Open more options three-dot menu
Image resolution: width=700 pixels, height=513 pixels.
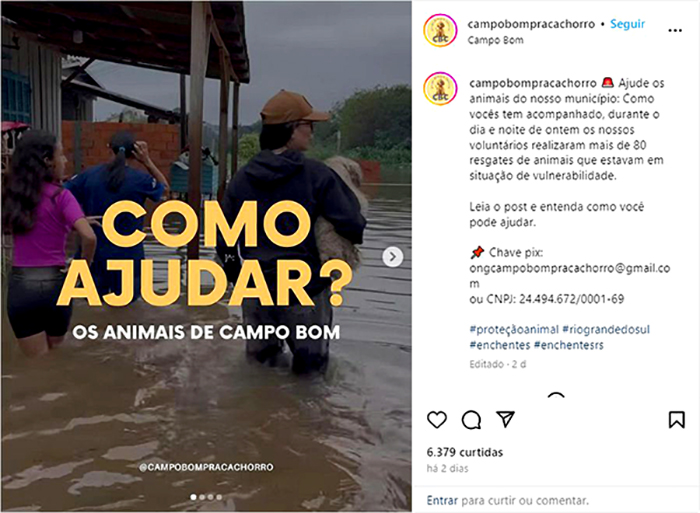point(675,30)
